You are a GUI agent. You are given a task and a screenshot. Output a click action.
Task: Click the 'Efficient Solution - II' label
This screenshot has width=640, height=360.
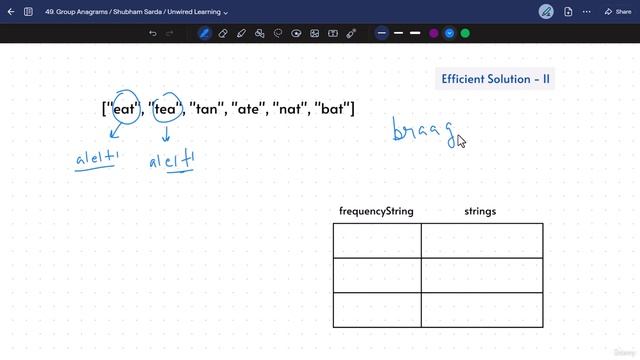coord(495,79)
